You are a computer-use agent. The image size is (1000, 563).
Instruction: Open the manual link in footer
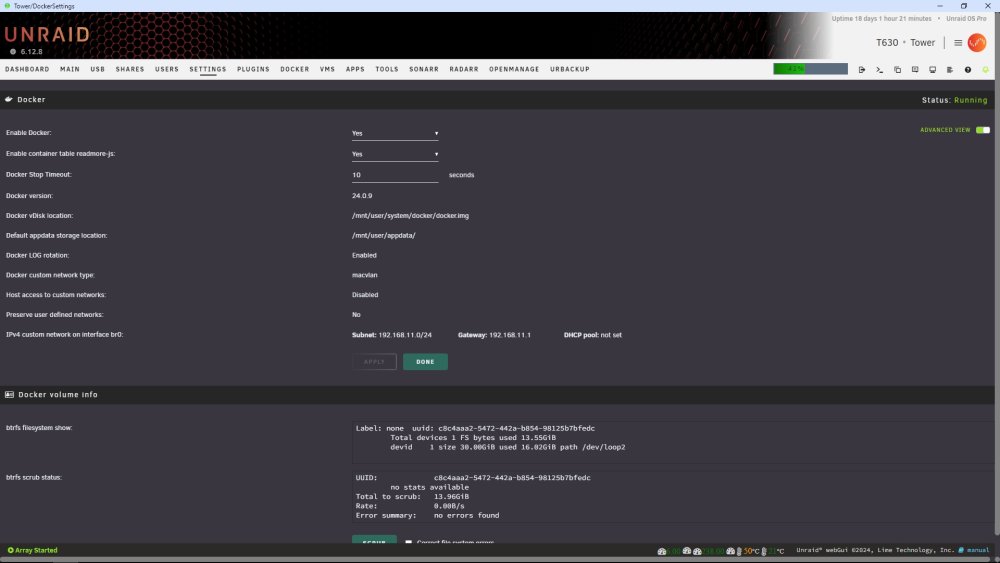[x=978, y=550]
